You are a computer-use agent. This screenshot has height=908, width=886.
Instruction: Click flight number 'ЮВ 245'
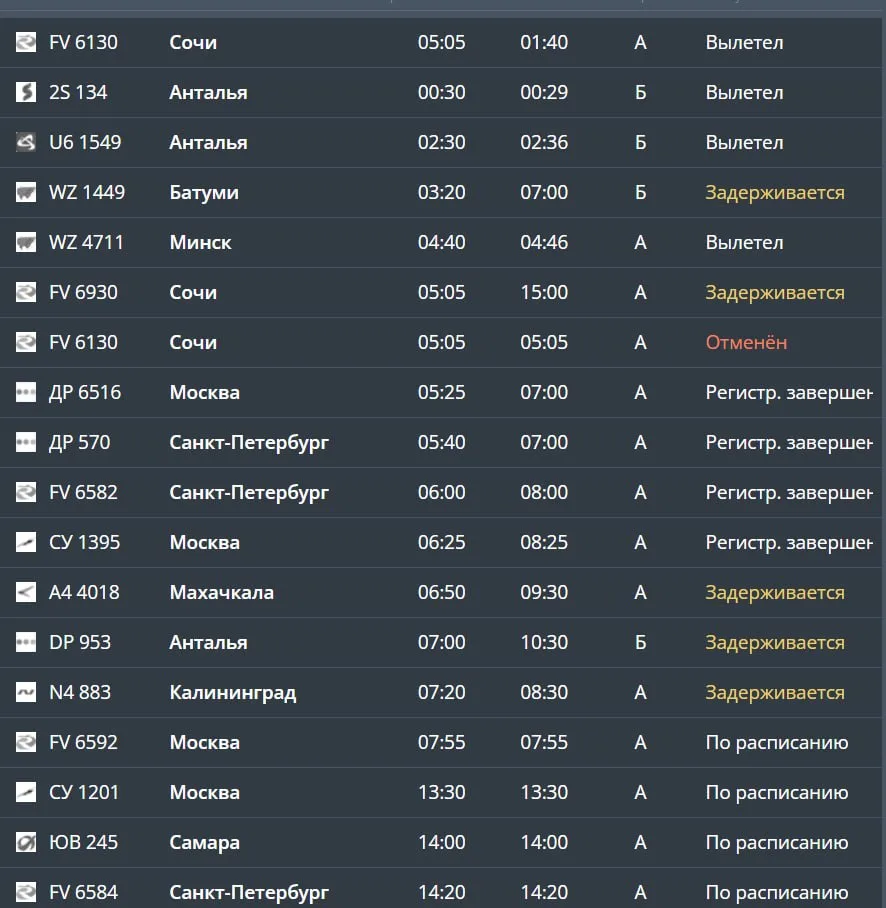[x=83, y=842]
